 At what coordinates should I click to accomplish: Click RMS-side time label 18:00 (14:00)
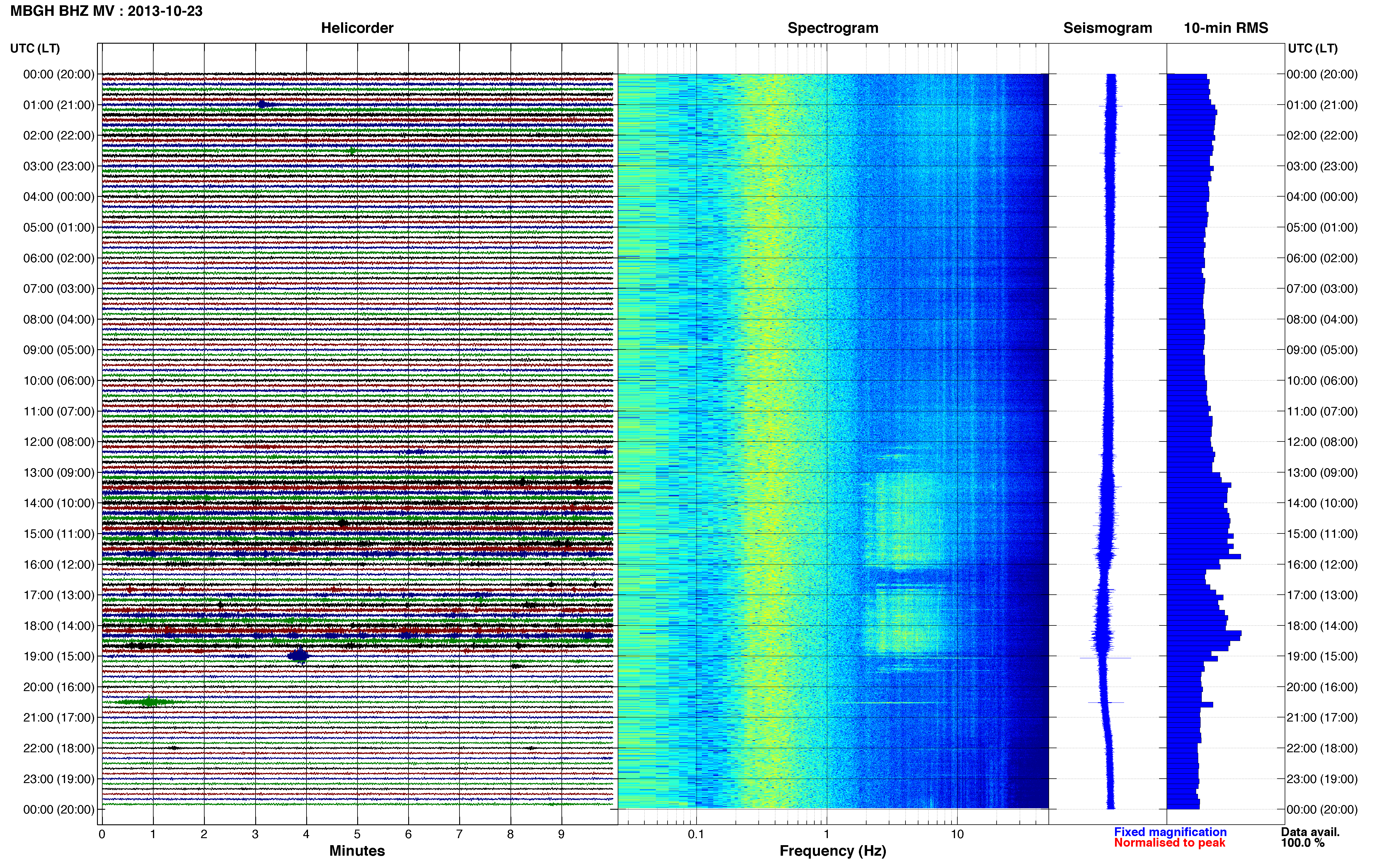(1322, 626)
